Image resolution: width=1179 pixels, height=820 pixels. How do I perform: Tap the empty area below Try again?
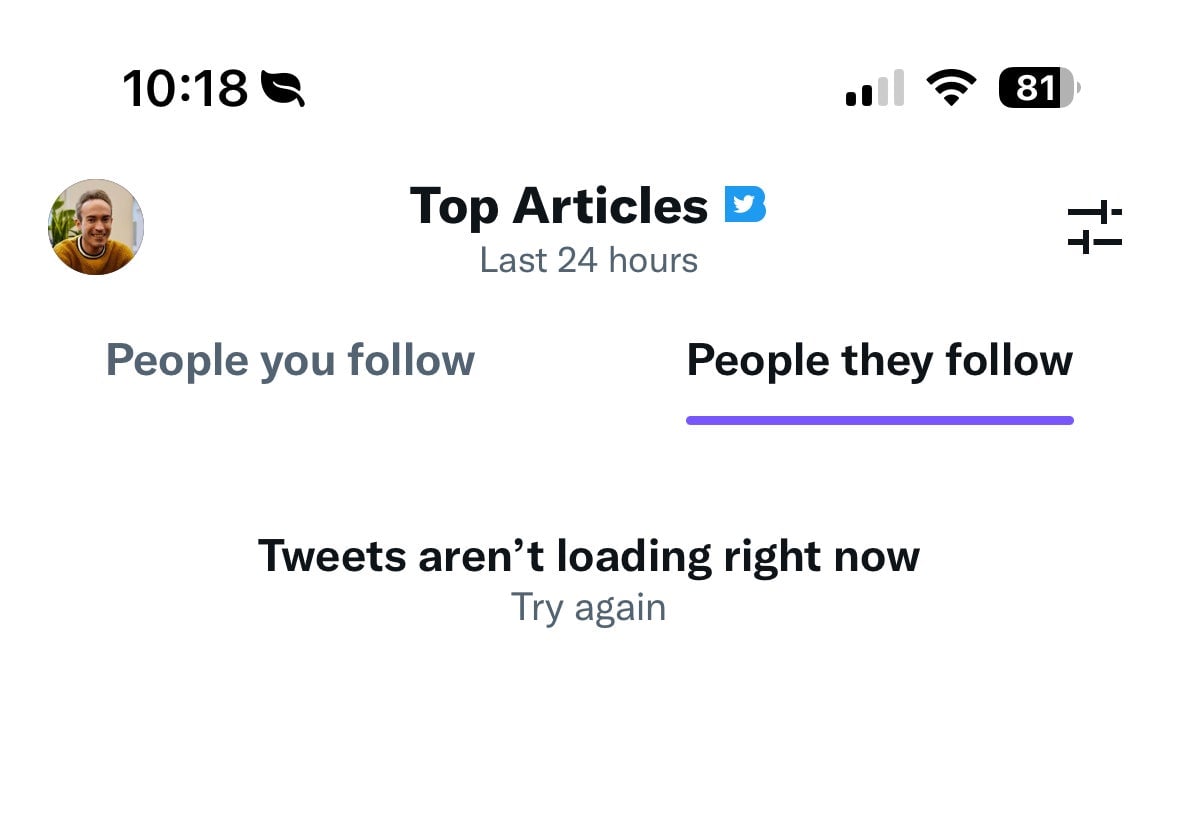click(588, 720)
